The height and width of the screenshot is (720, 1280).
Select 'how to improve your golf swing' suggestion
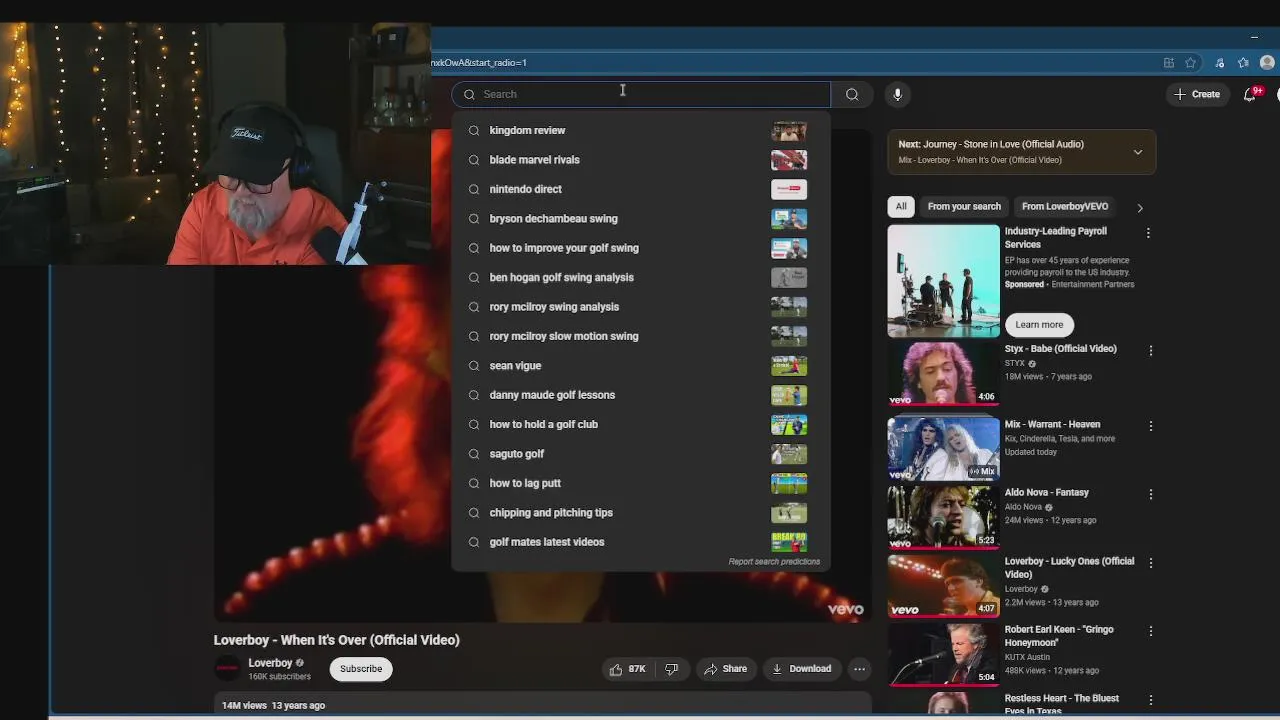pyautogui.click(x=641, y=248)
